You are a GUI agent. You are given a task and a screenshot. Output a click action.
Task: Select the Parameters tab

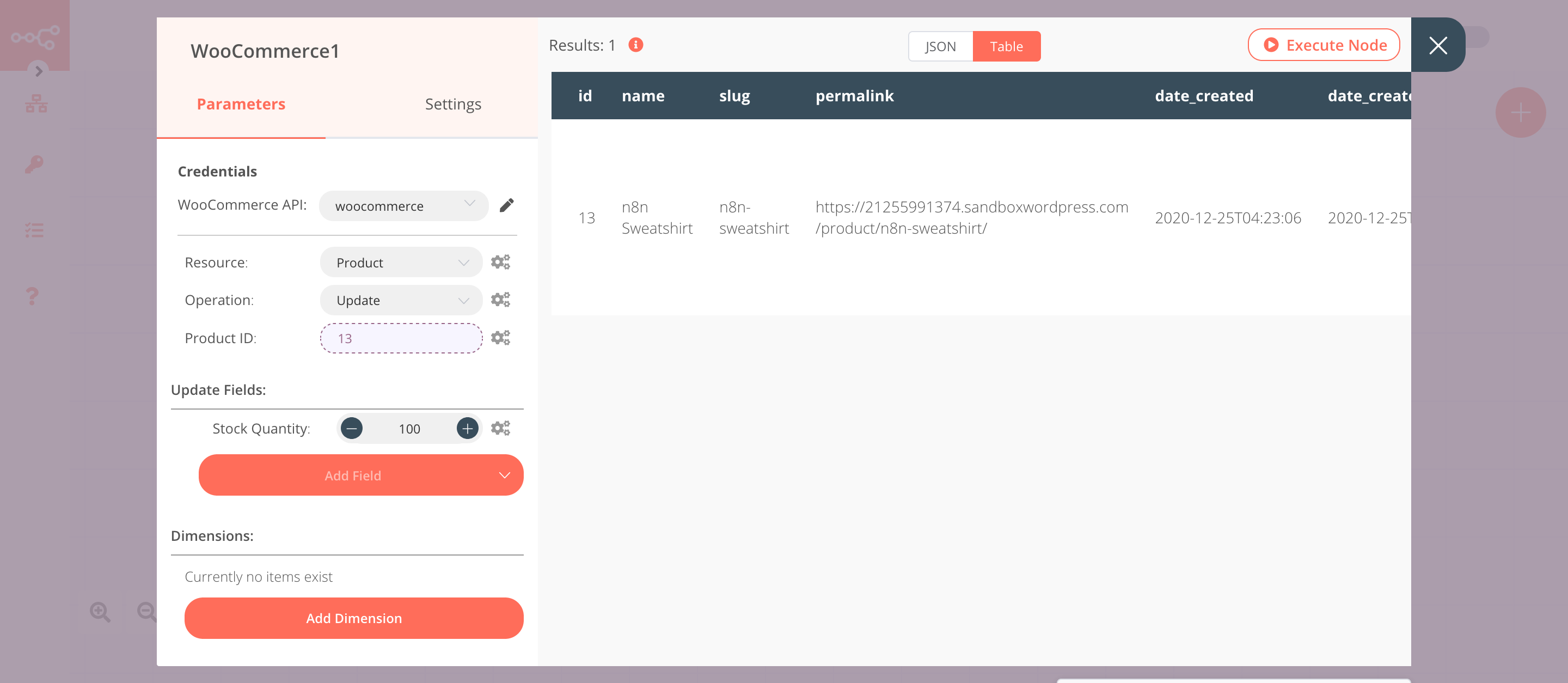click(x=241, y=103)
